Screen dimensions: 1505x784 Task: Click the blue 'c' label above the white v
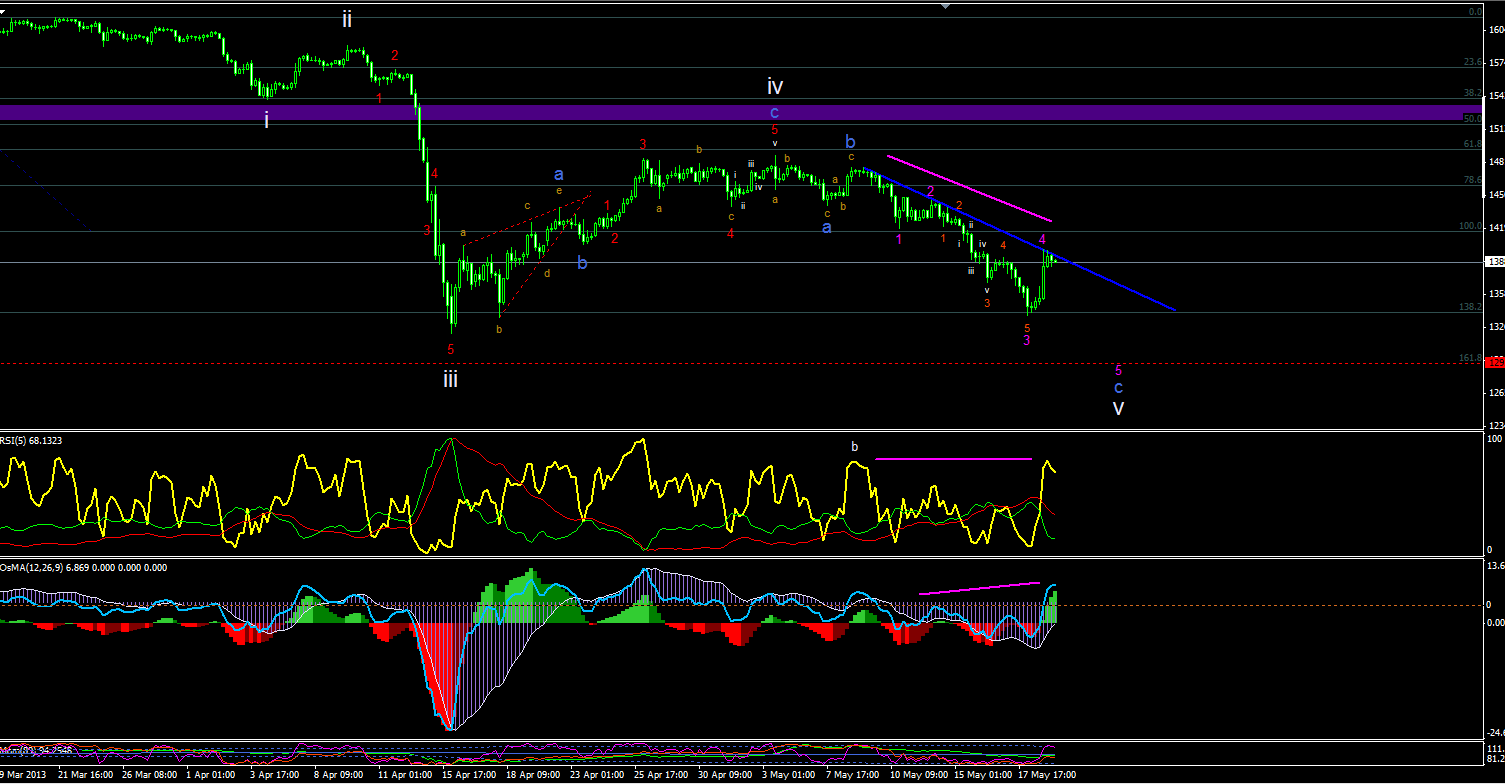[1118, 387]
